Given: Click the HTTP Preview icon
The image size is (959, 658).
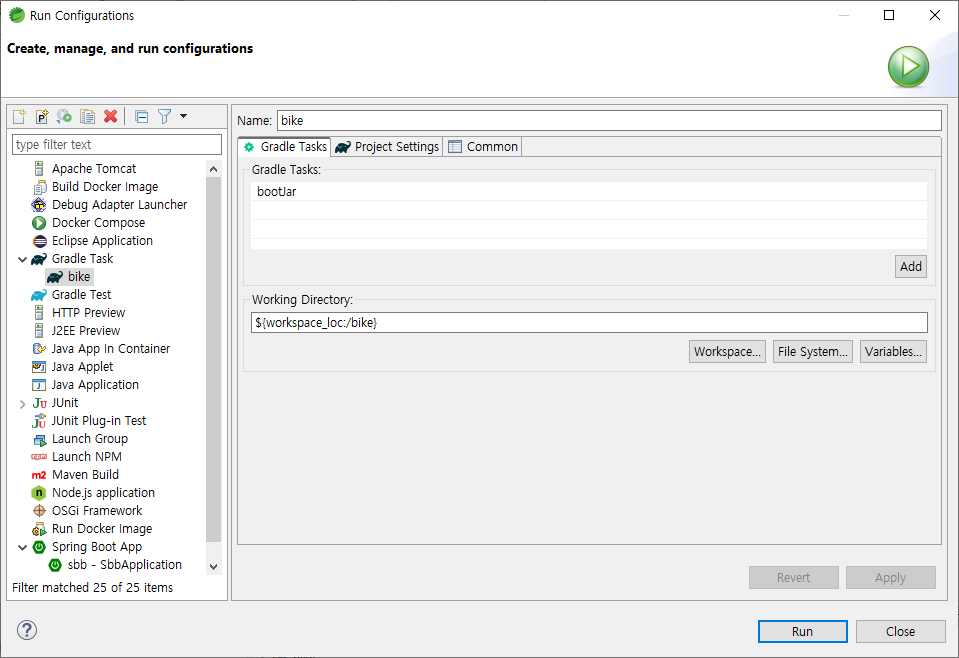Looking at the screenshot, I should pos(39,312).
